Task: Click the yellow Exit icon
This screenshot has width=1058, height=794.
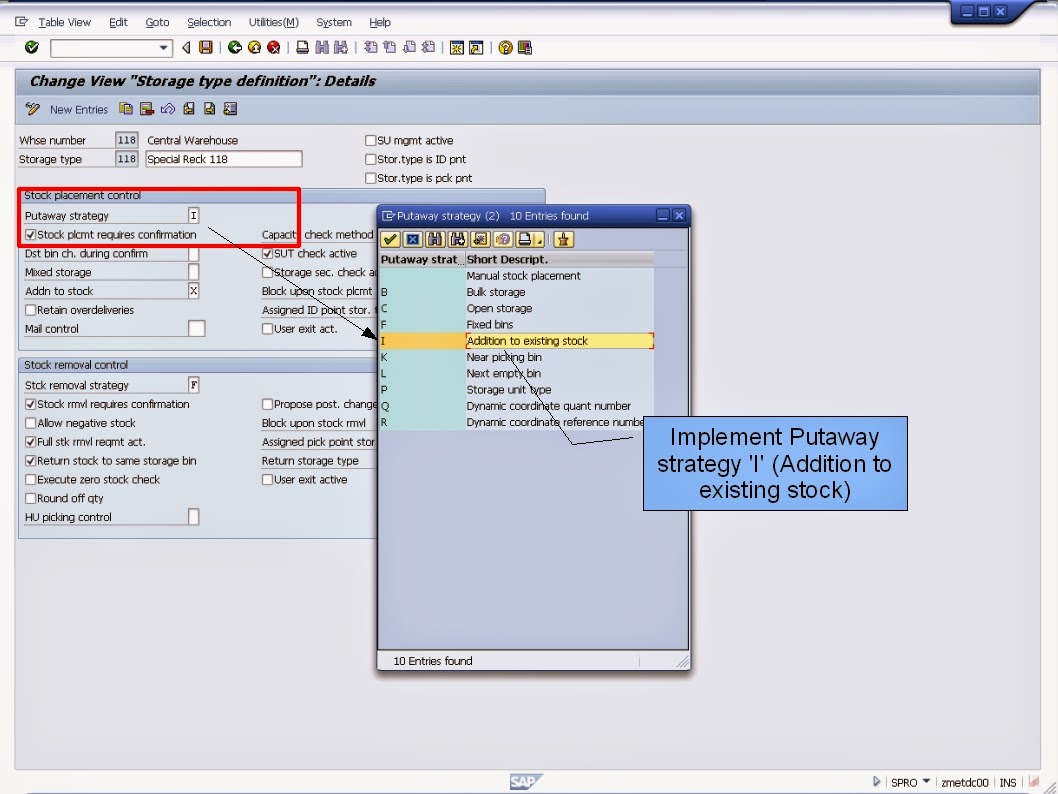Action: click(x=254, y=47)
